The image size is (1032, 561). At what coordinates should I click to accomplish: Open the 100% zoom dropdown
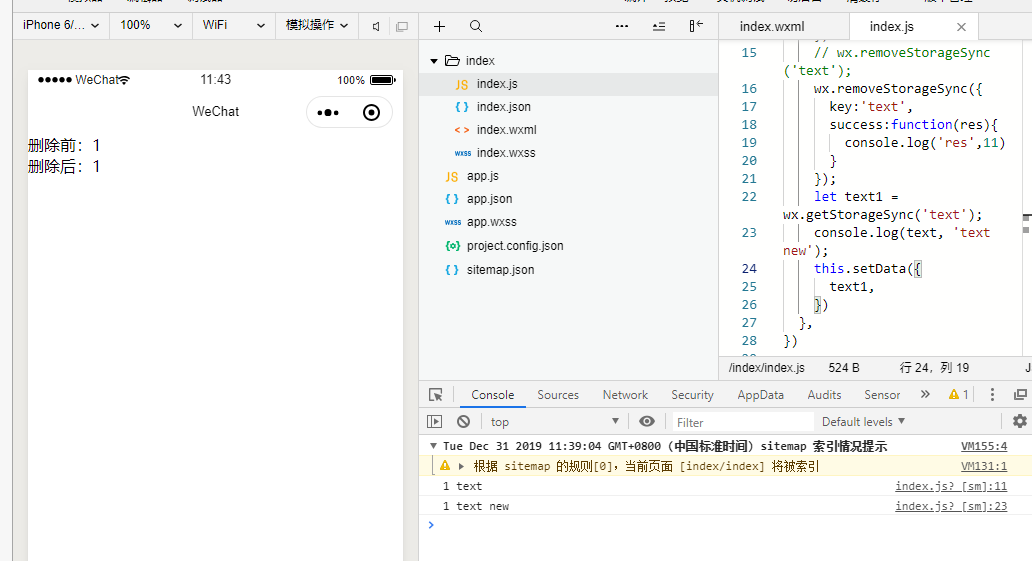pyautogui.click(x=151, y=25)
